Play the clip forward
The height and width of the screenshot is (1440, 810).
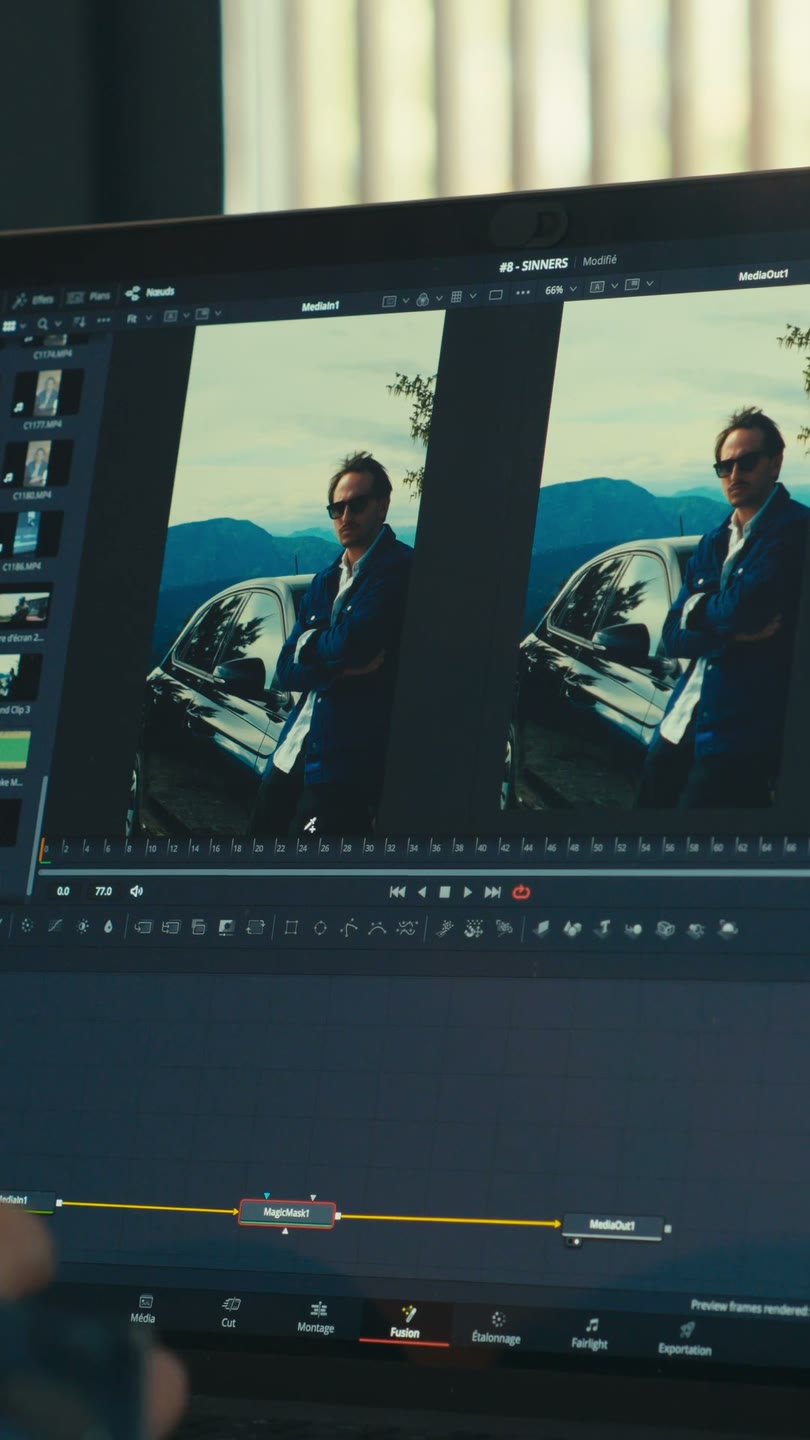(x=467, y=892)
